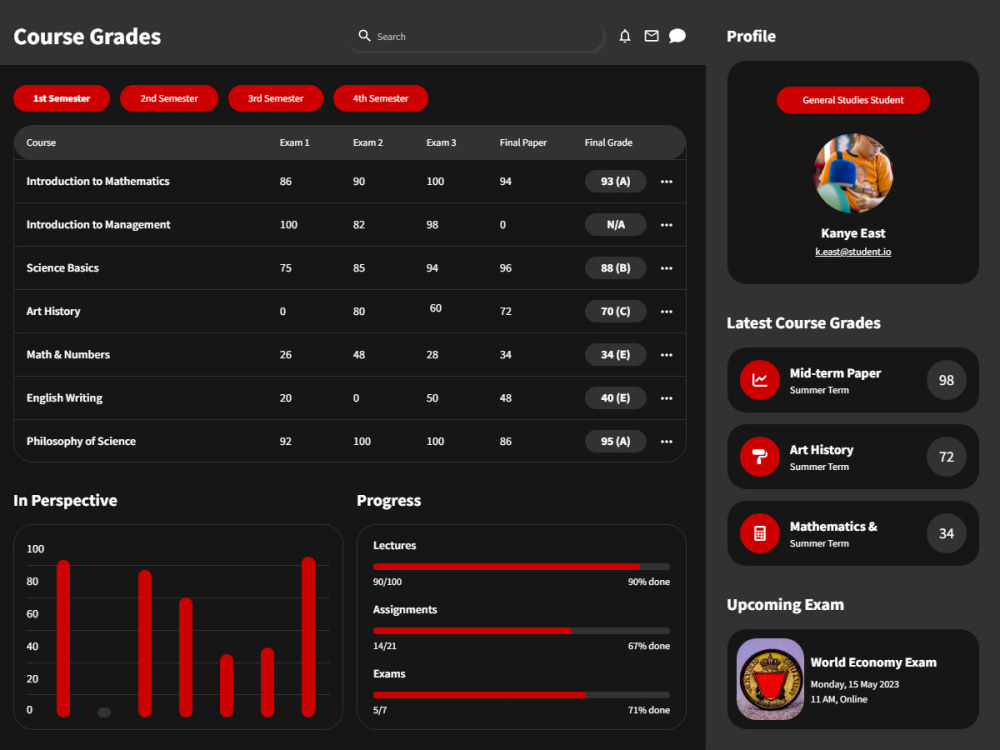Switch to the 4th Semester tab
This screenshot has height=750, width=1000.
(381, 98)
